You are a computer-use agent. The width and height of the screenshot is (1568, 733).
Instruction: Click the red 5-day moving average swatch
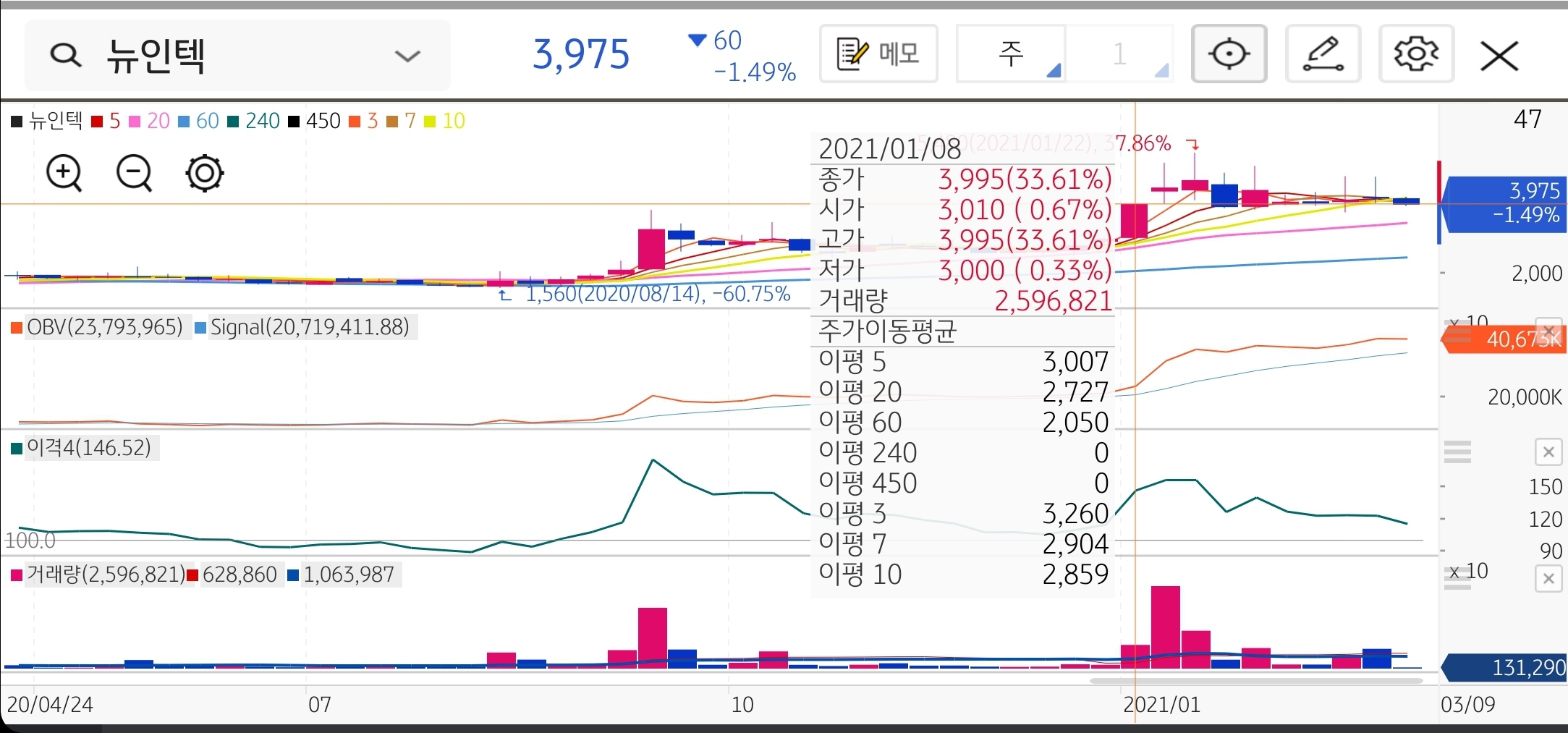click(97, 122)
